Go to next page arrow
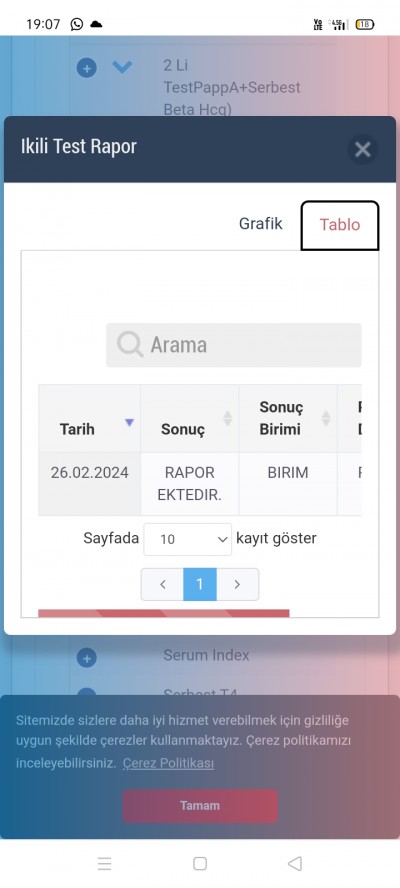The height and width of the screenshot is (888, 400). [x=237, y=584]
